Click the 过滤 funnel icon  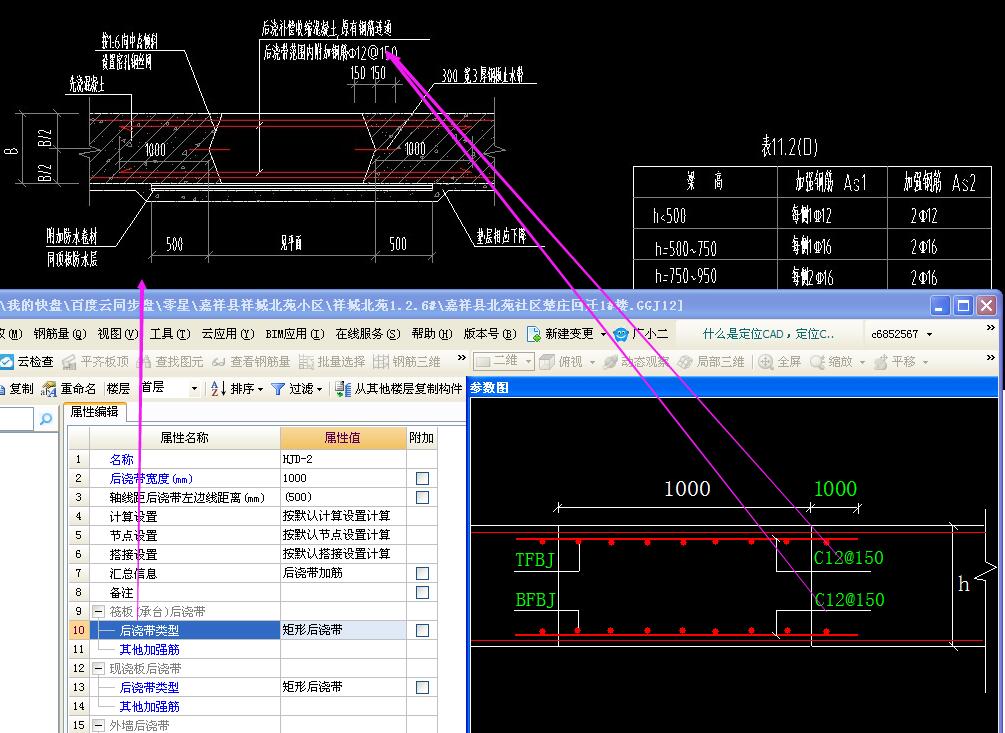tap(278, 389)
